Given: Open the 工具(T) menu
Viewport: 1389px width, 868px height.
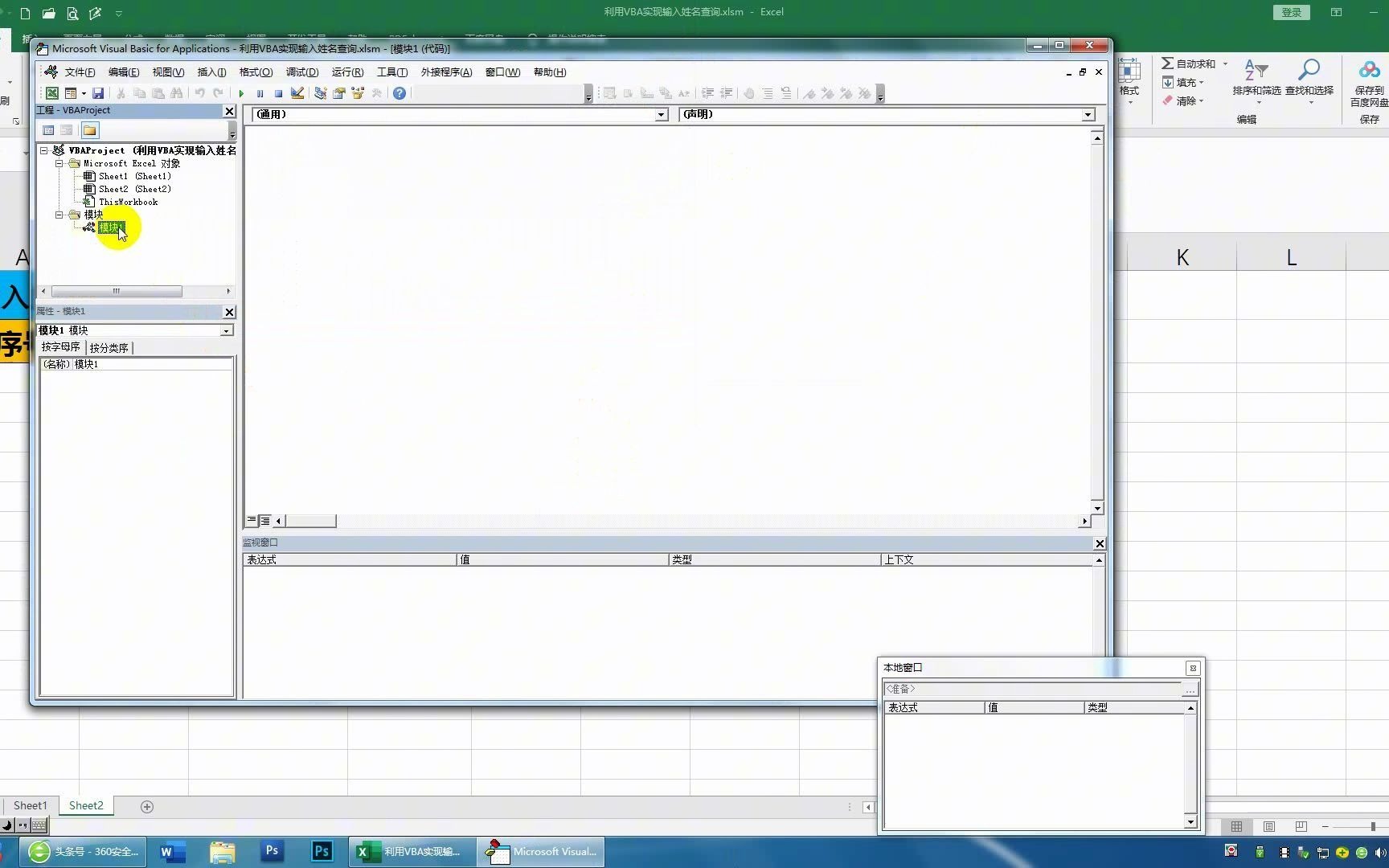Looking at the screenshot, I should click(392, 72).
